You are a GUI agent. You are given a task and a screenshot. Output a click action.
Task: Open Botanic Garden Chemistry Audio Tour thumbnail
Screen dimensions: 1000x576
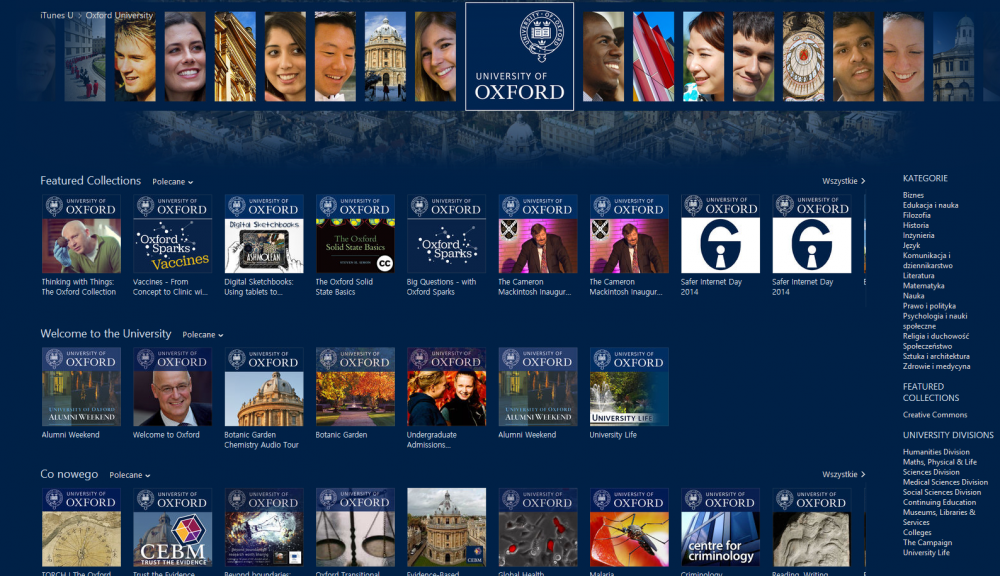point(263,387)
